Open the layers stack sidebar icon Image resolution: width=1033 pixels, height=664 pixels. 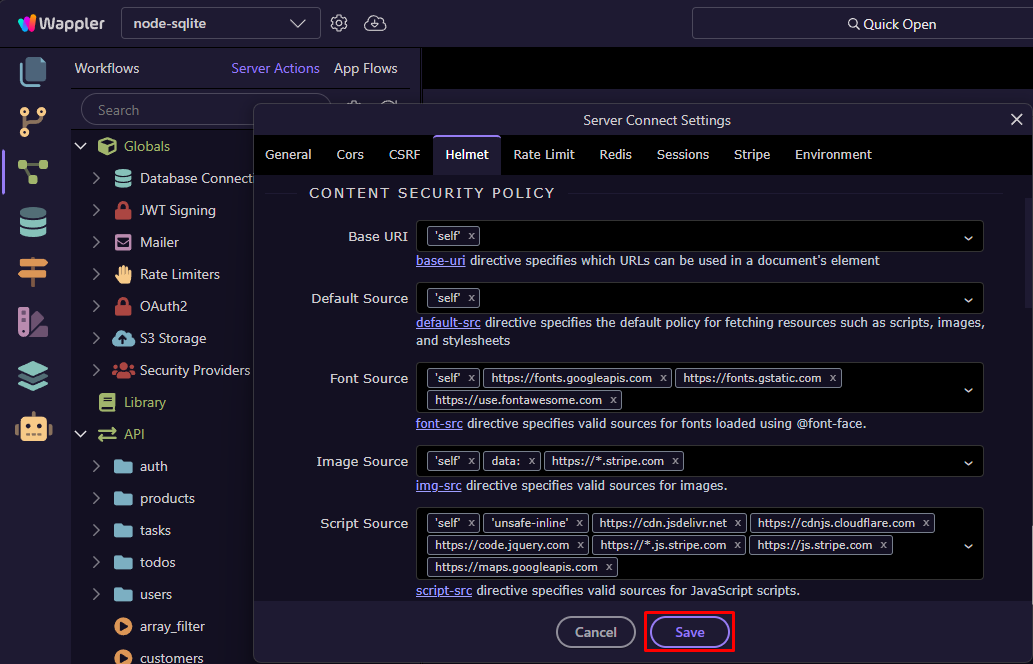pos(33,375)
